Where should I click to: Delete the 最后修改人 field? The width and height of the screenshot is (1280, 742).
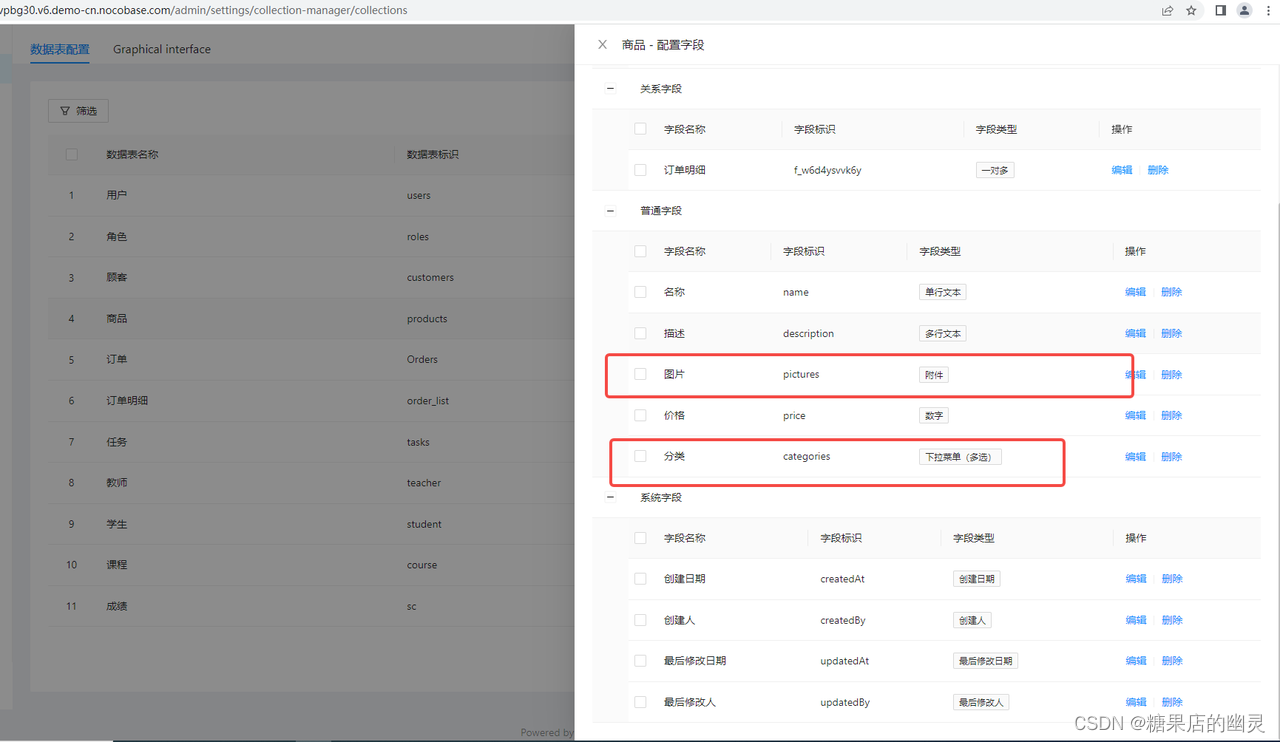tap(1172, 702)
